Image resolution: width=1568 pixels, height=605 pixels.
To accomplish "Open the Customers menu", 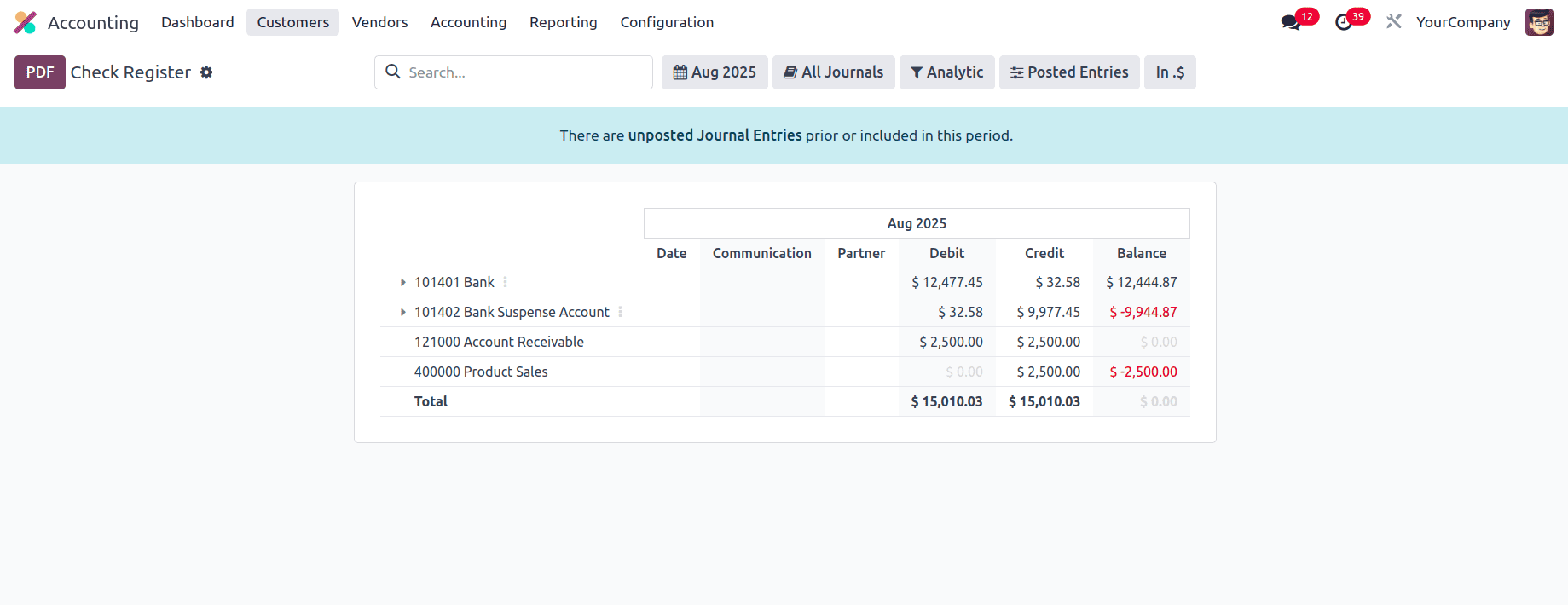I will tap(292, 22).
